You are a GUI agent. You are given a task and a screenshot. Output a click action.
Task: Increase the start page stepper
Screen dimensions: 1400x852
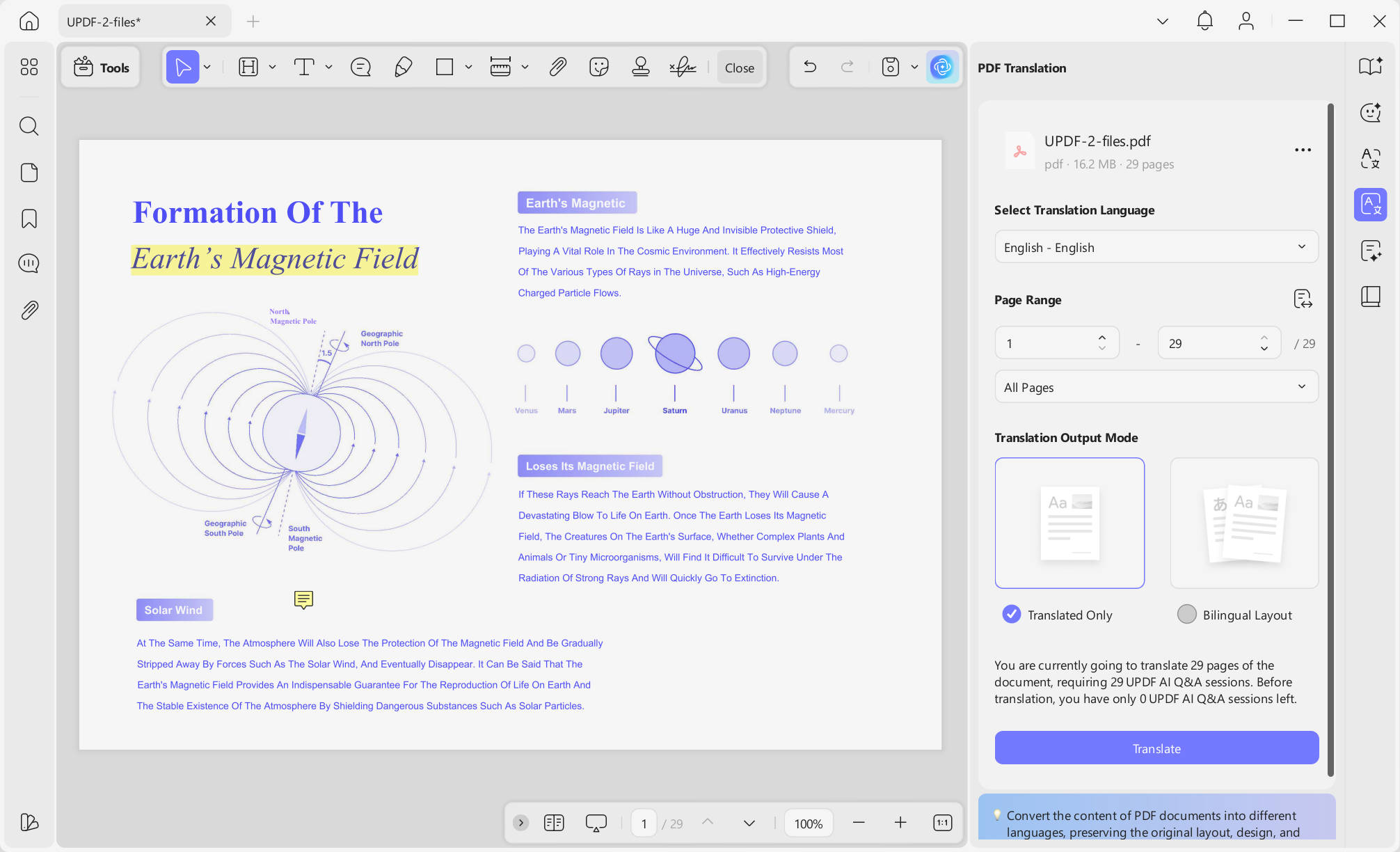[1101, 338]
